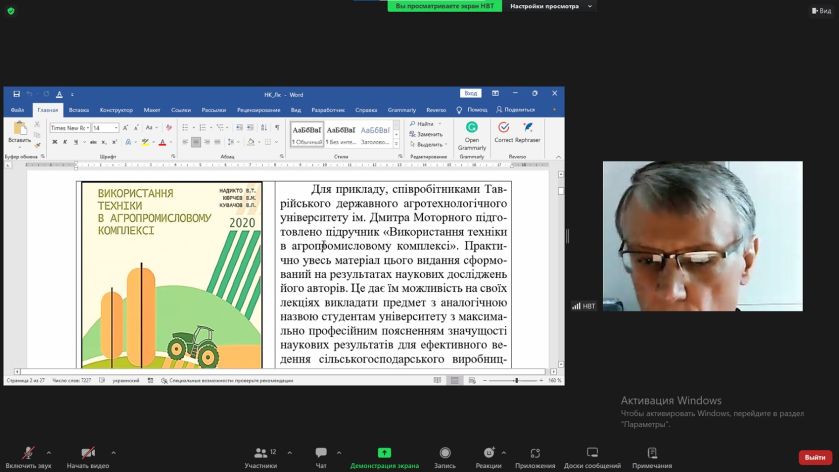Toggle the encryption shield info icon

tap(11, 10)
